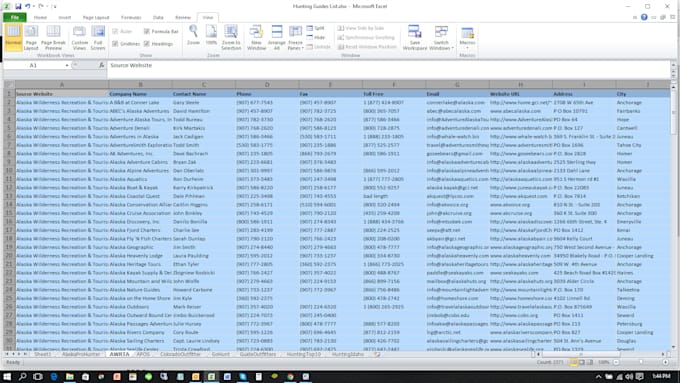Switch to APOS sheet tab
This screenshot has width=680, height=383.
143,354
